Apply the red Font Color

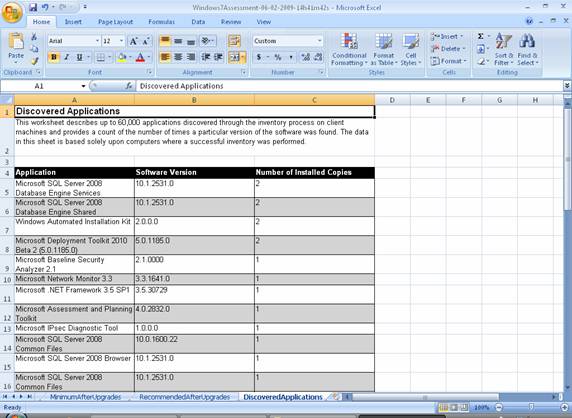[x=140, y=57]
